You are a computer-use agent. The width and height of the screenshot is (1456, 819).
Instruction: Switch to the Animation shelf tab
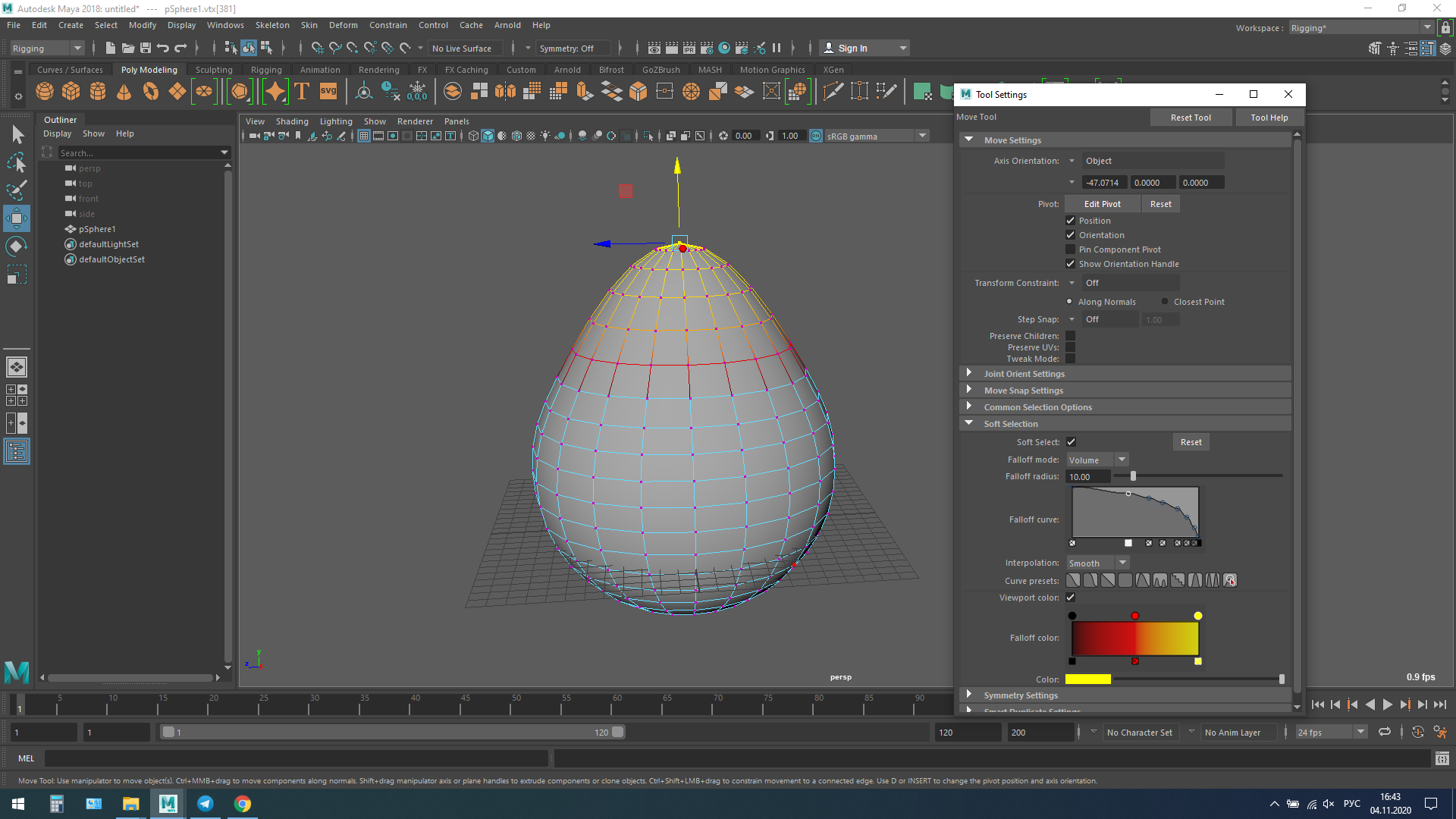(x=320, y=70)
